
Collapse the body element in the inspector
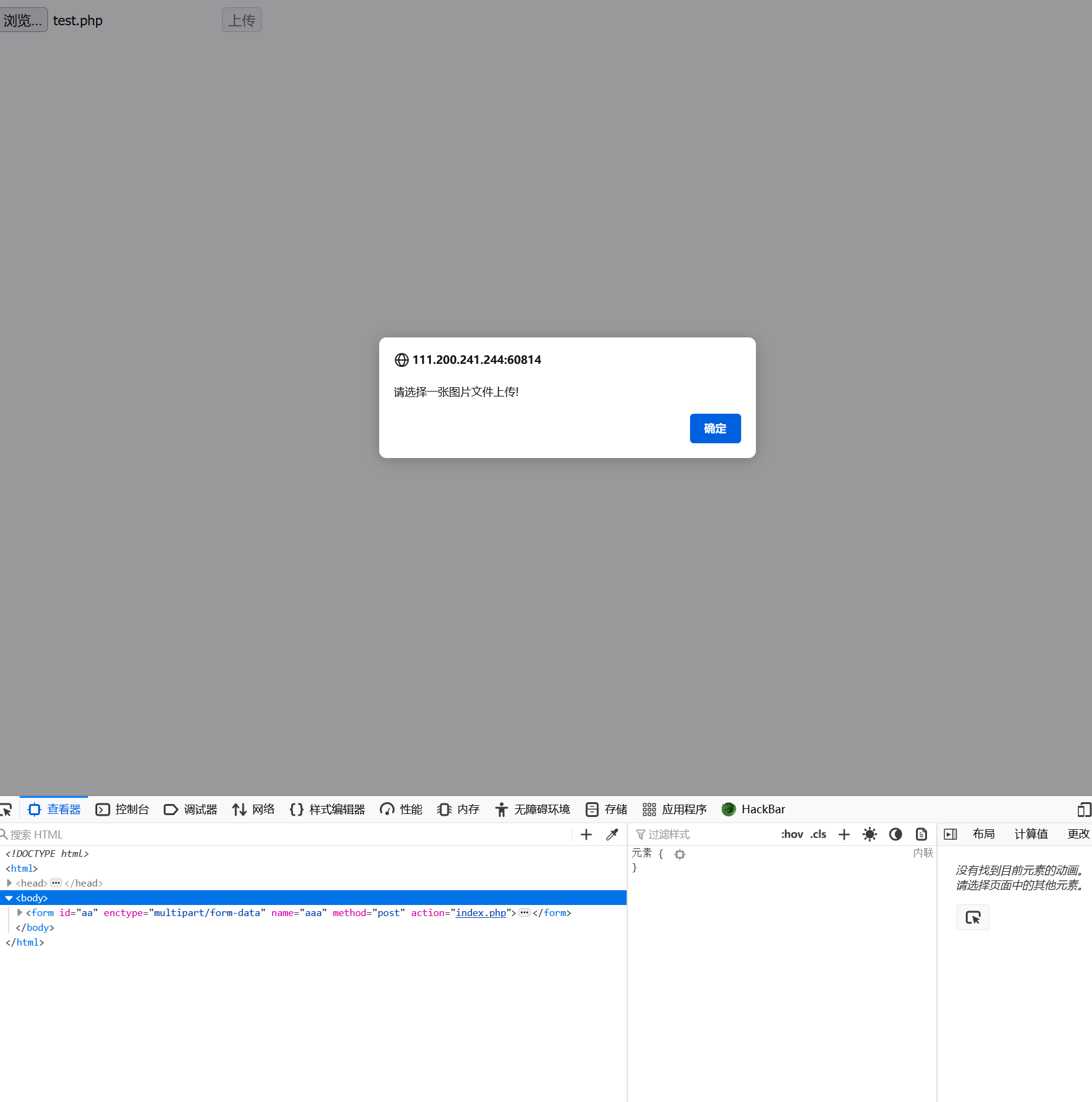coord(9,898)
